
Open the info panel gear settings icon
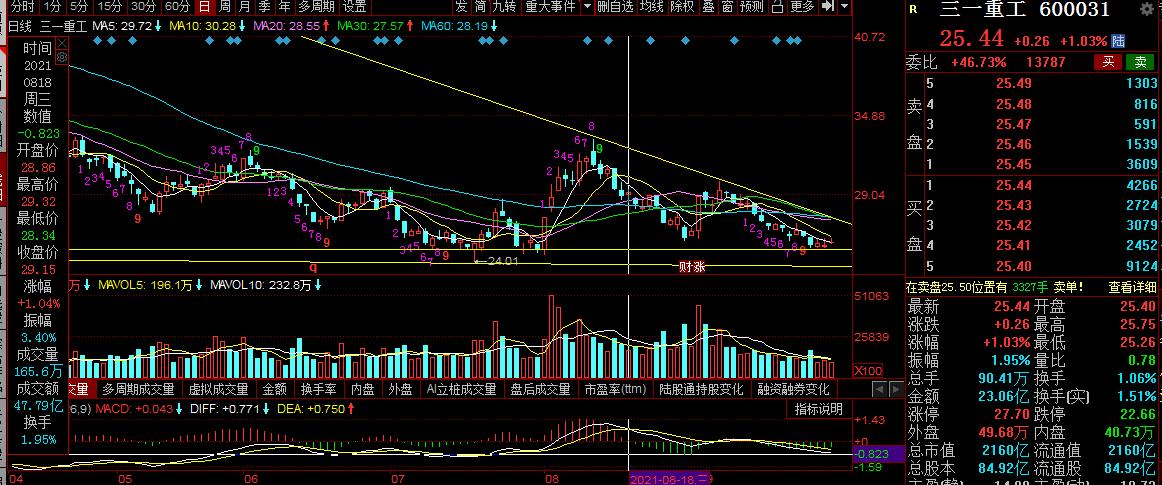pos(62,56)
